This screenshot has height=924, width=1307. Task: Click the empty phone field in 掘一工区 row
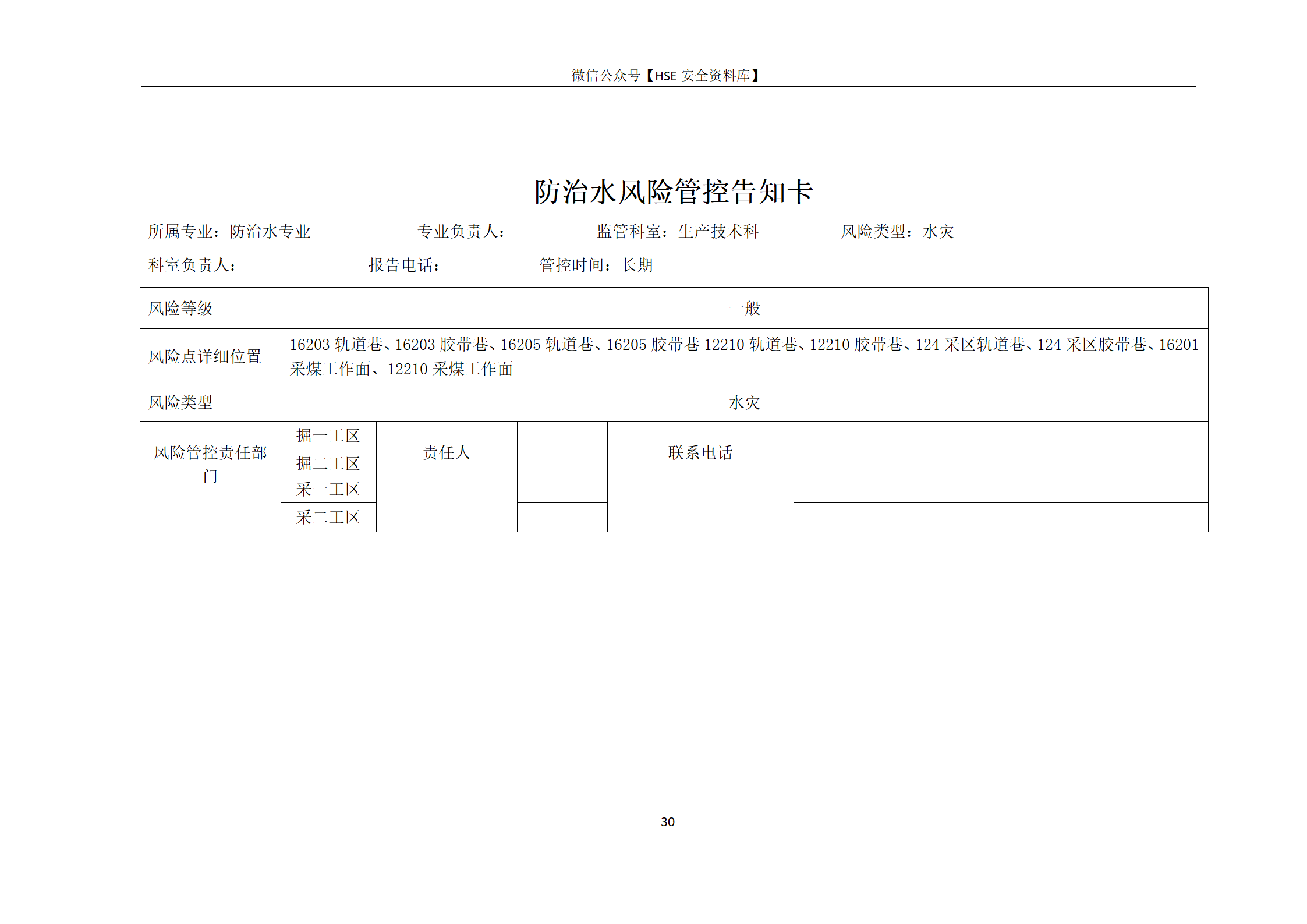coord(1001,436)
